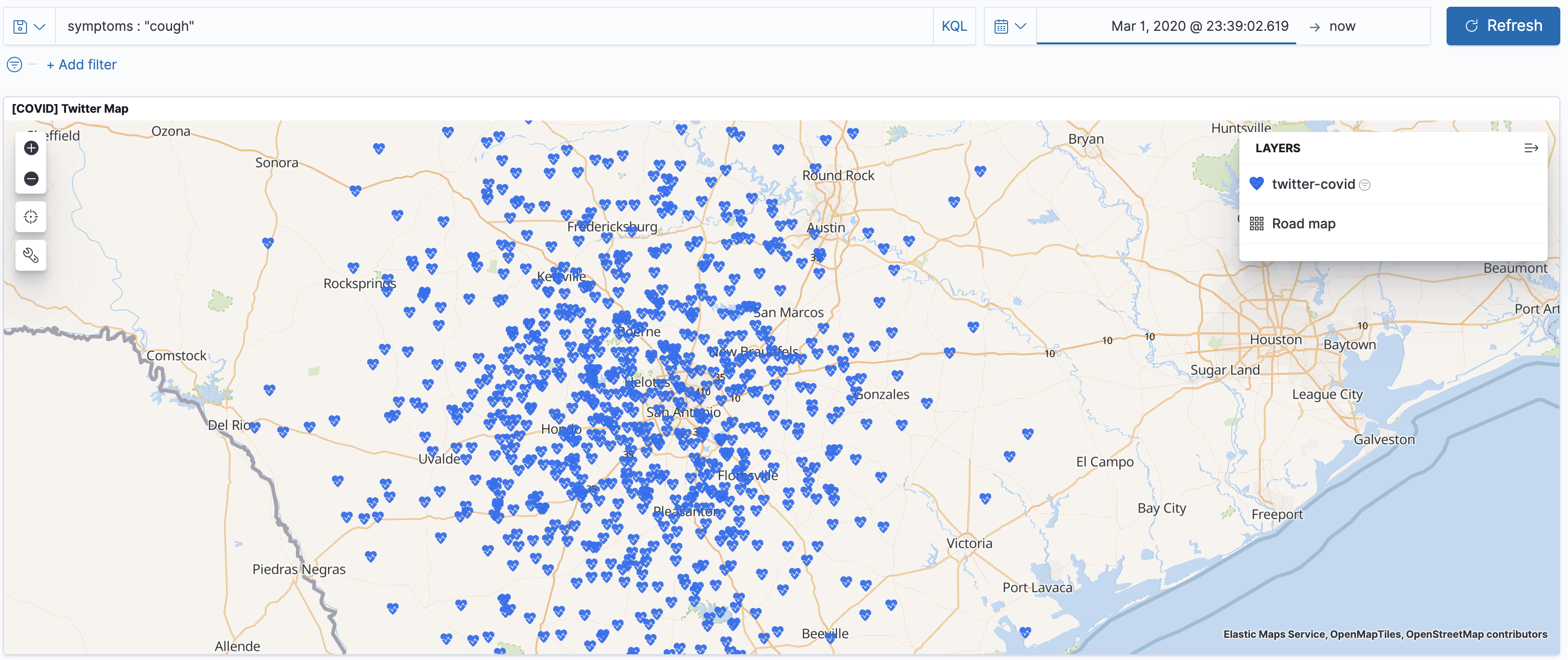The width and height of the screenshot is (1568, 660).
Task: Click inside the symptoms cough query field
Action: pyautogui.click(x=487, y=27)
